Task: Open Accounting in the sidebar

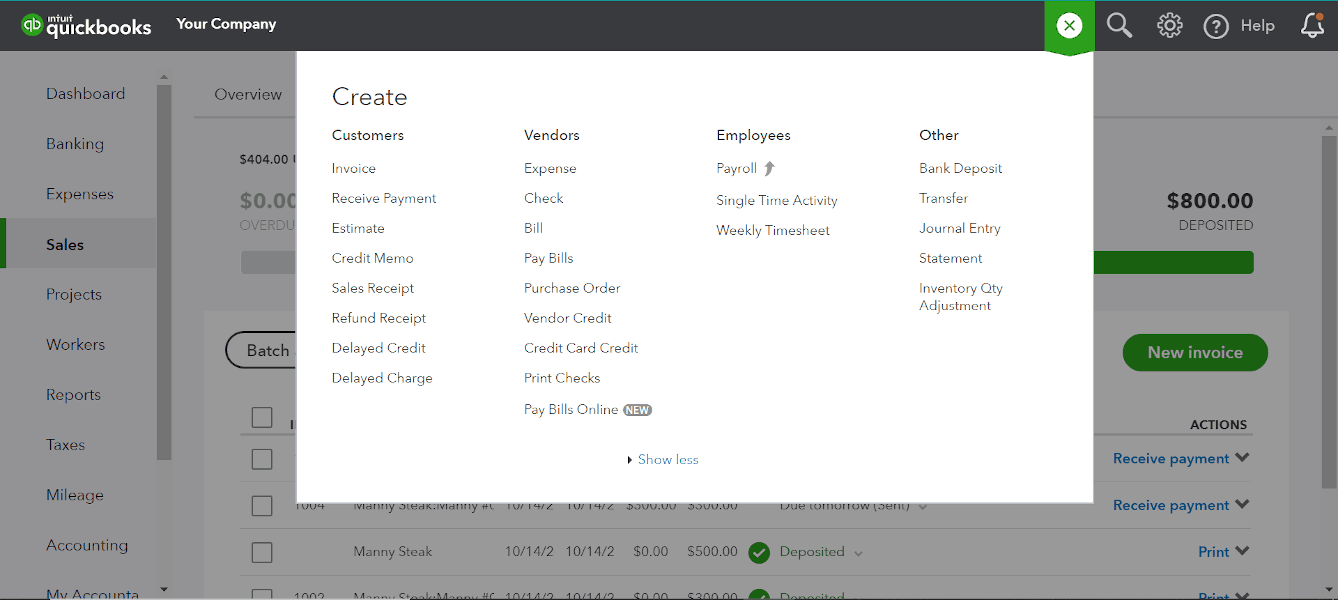Action: click(x=87, y=545)
